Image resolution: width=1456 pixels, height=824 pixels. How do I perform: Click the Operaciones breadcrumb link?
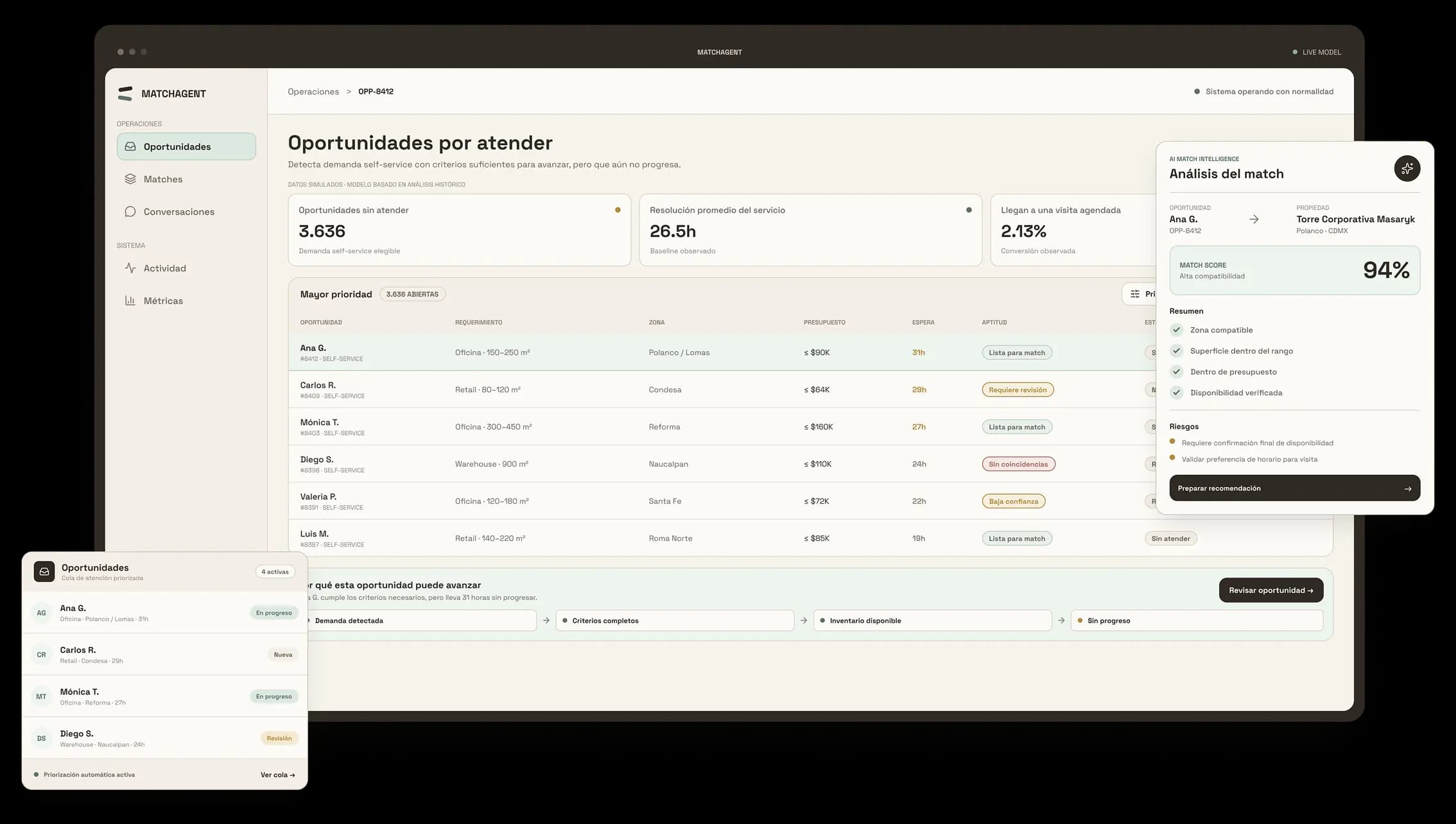(313, 92)
